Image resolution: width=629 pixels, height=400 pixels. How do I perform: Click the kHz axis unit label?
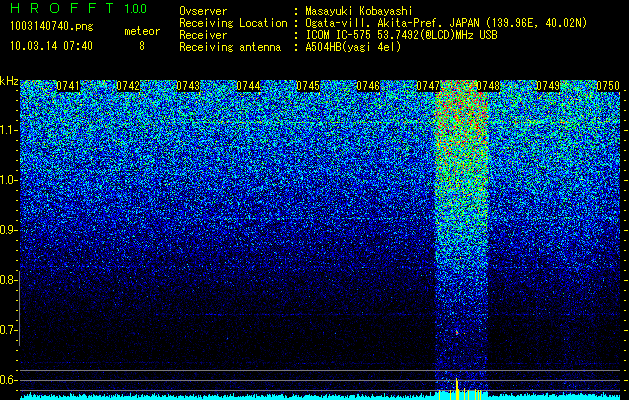click(9, 81)
